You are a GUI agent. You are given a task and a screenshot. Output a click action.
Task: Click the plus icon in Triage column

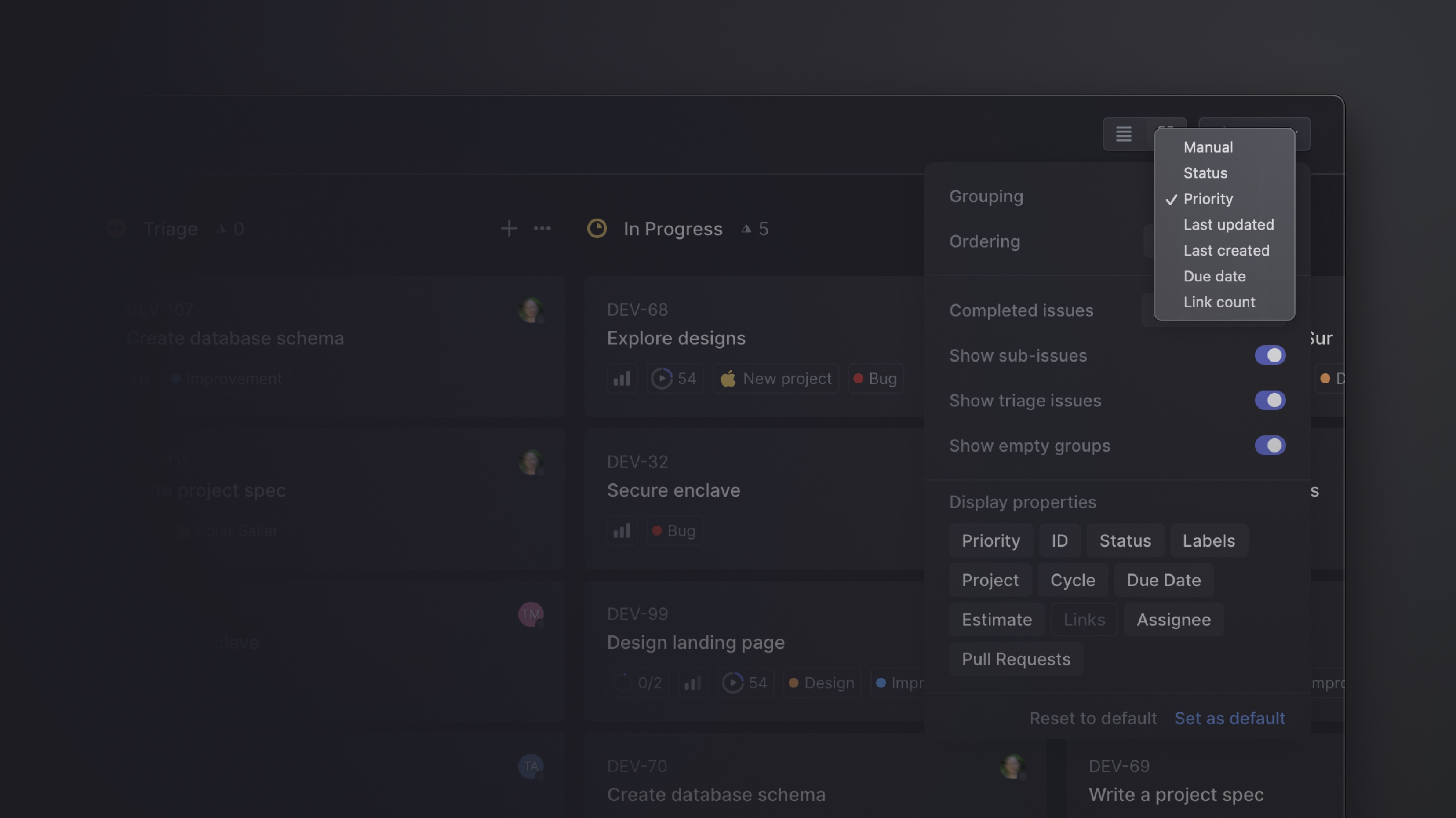(x=509, y=228)
